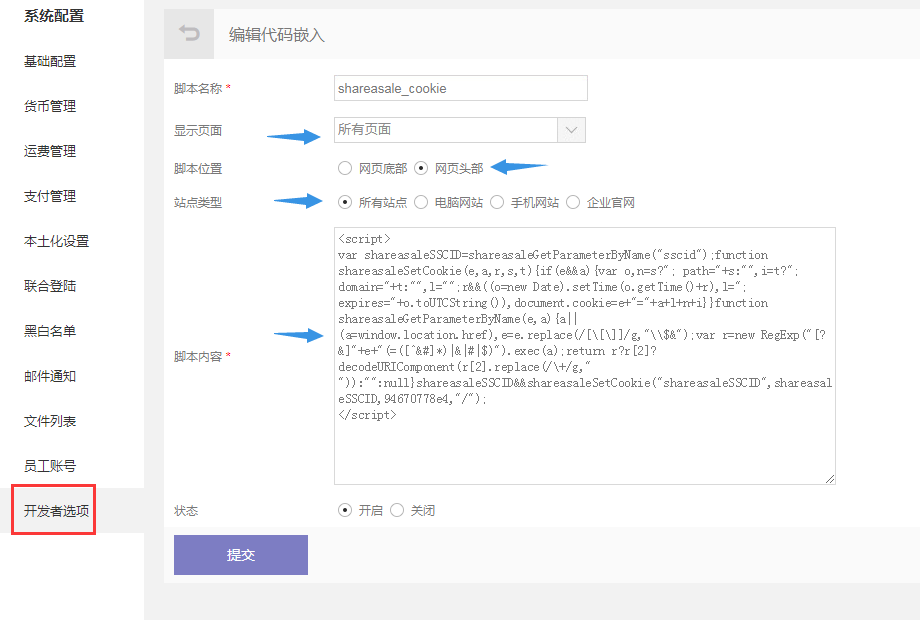Click the 所有页面 combo box field

(459, 130)
